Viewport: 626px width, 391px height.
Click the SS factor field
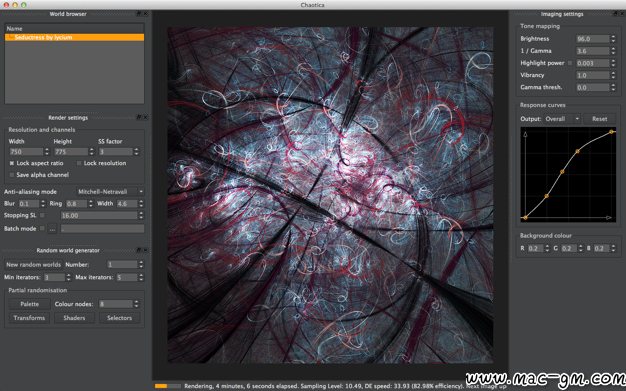(x=116, y=152)
